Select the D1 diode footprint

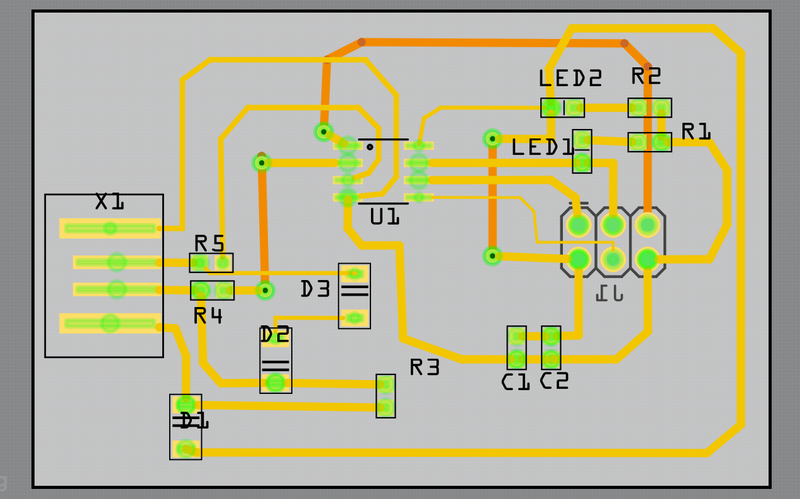pyautogui.click(x=186, y=427)
